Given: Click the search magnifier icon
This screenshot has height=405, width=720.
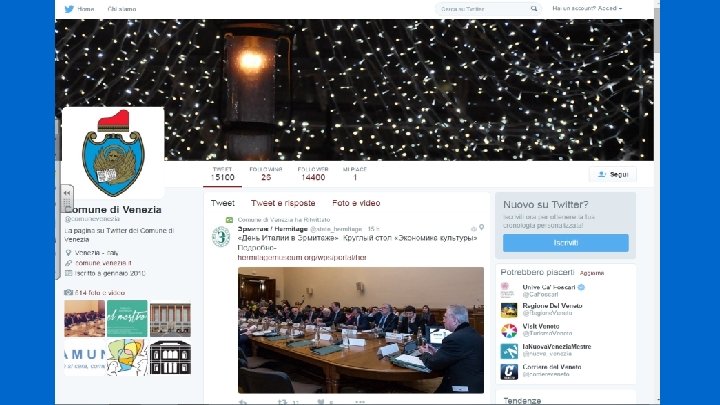Looking at the screenshot, I should pyautogui.click(x=534, y=9).
